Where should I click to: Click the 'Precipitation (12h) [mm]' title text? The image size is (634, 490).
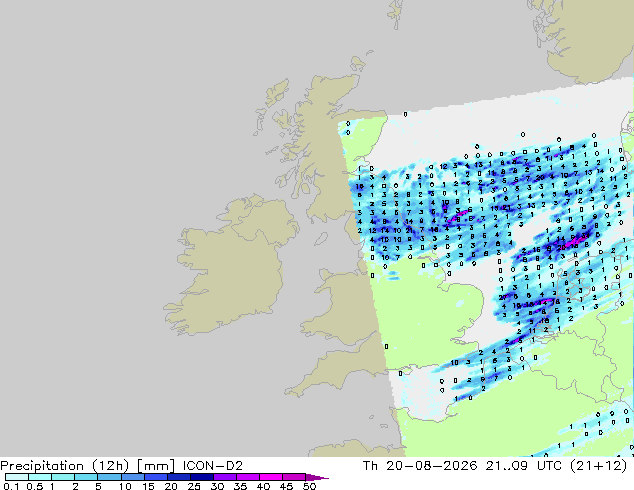point(87,466)
